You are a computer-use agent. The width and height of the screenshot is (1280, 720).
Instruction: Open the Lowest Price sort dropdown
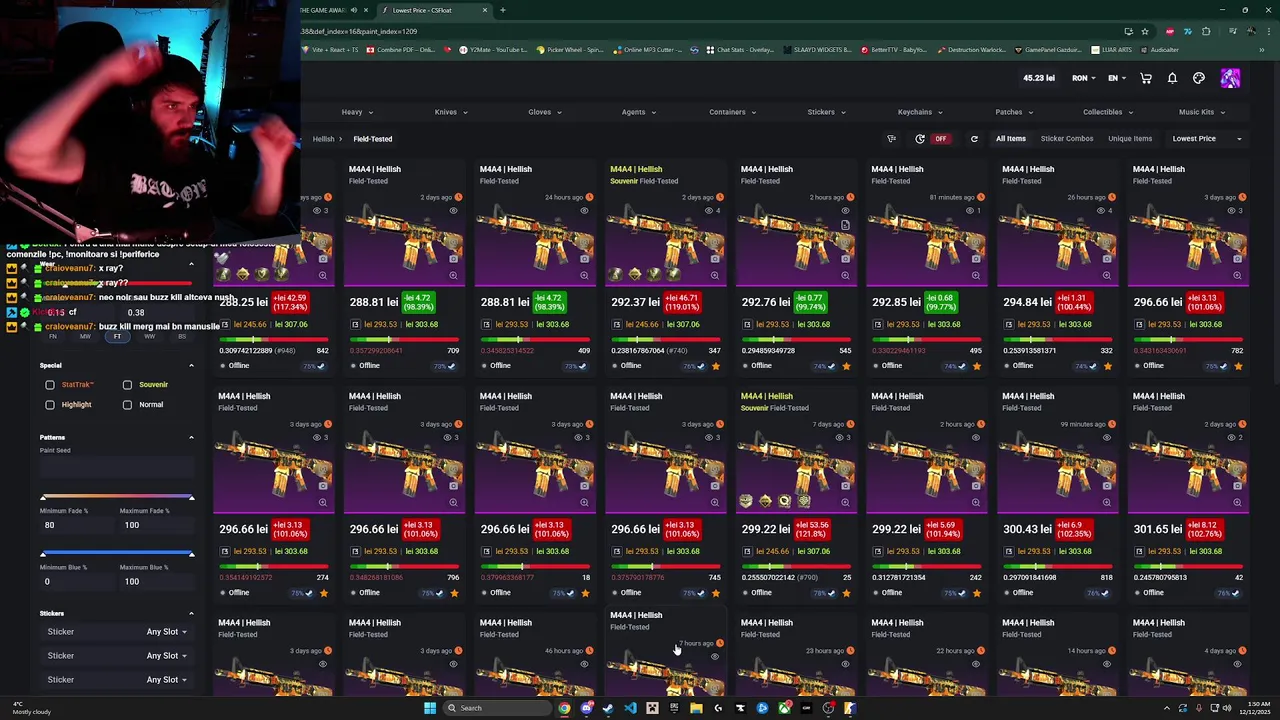click(1207, 139)
